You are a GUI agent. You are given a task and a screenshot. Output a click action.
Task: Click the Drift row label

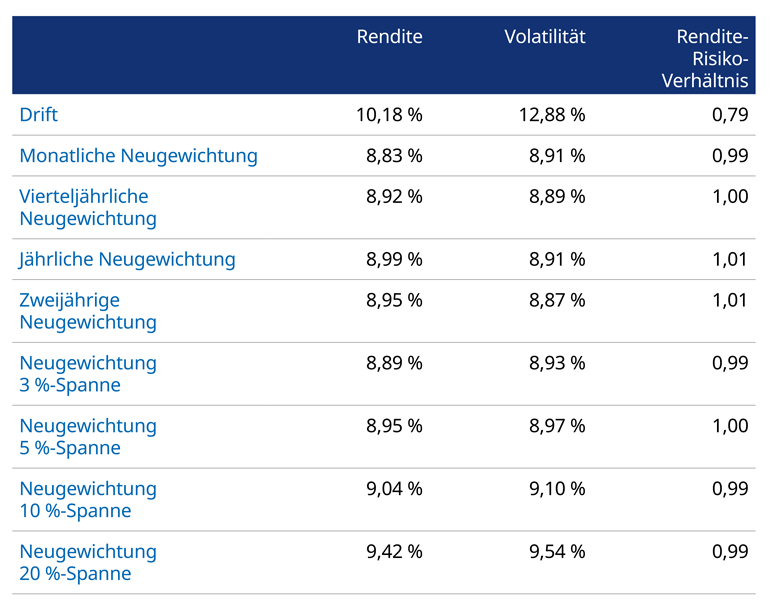(39, 115)
